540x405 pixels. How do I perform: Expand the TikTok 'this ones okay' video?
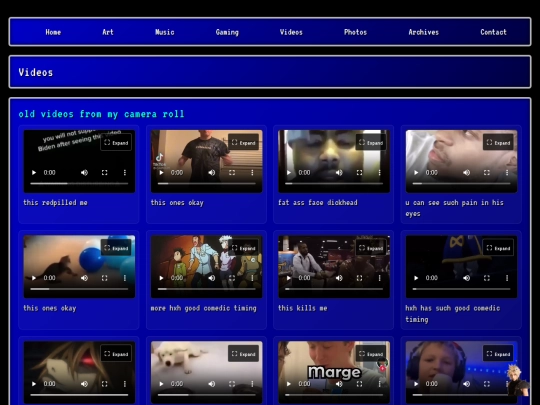(243, 143)
